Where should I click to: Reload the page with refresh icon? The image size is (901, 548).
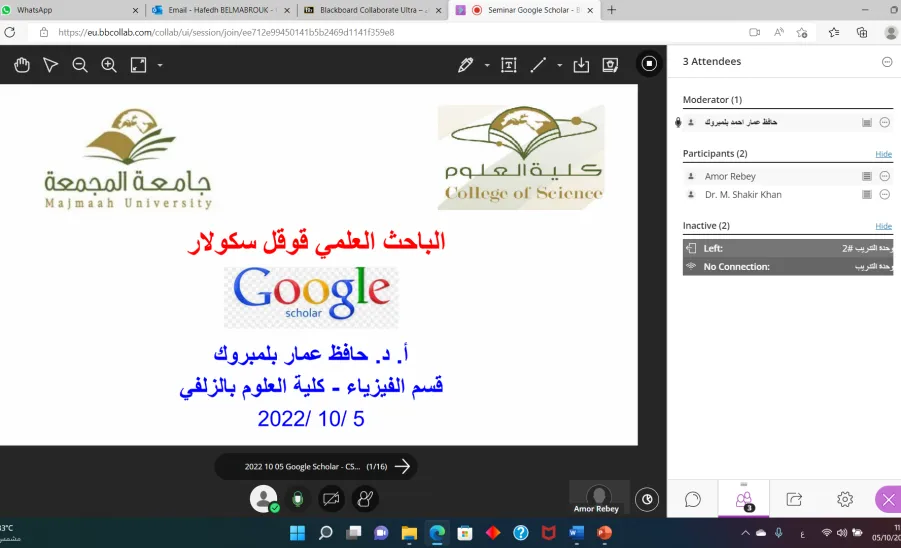pos(10,32)
